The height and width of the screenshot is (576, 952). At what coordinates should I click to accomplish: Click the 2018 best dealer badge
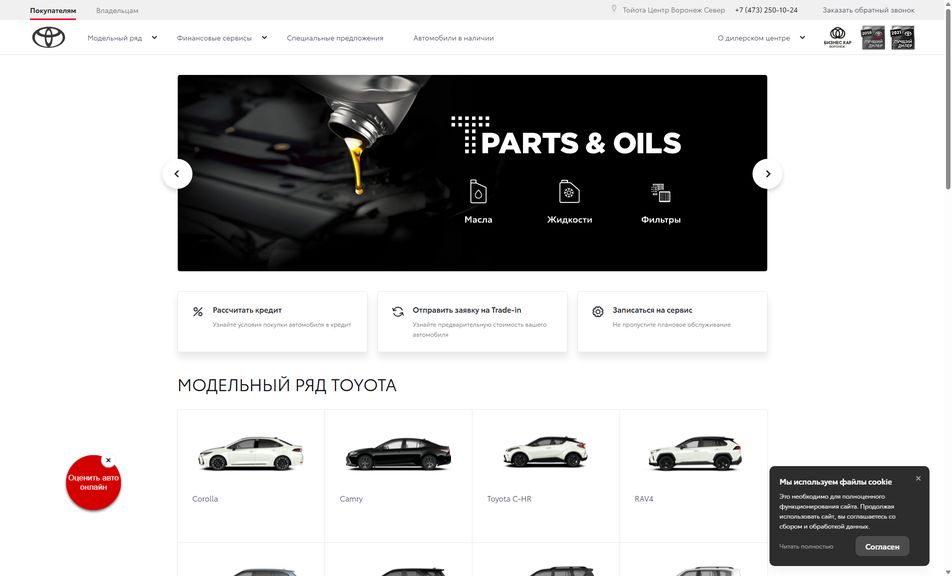(873, 38)
